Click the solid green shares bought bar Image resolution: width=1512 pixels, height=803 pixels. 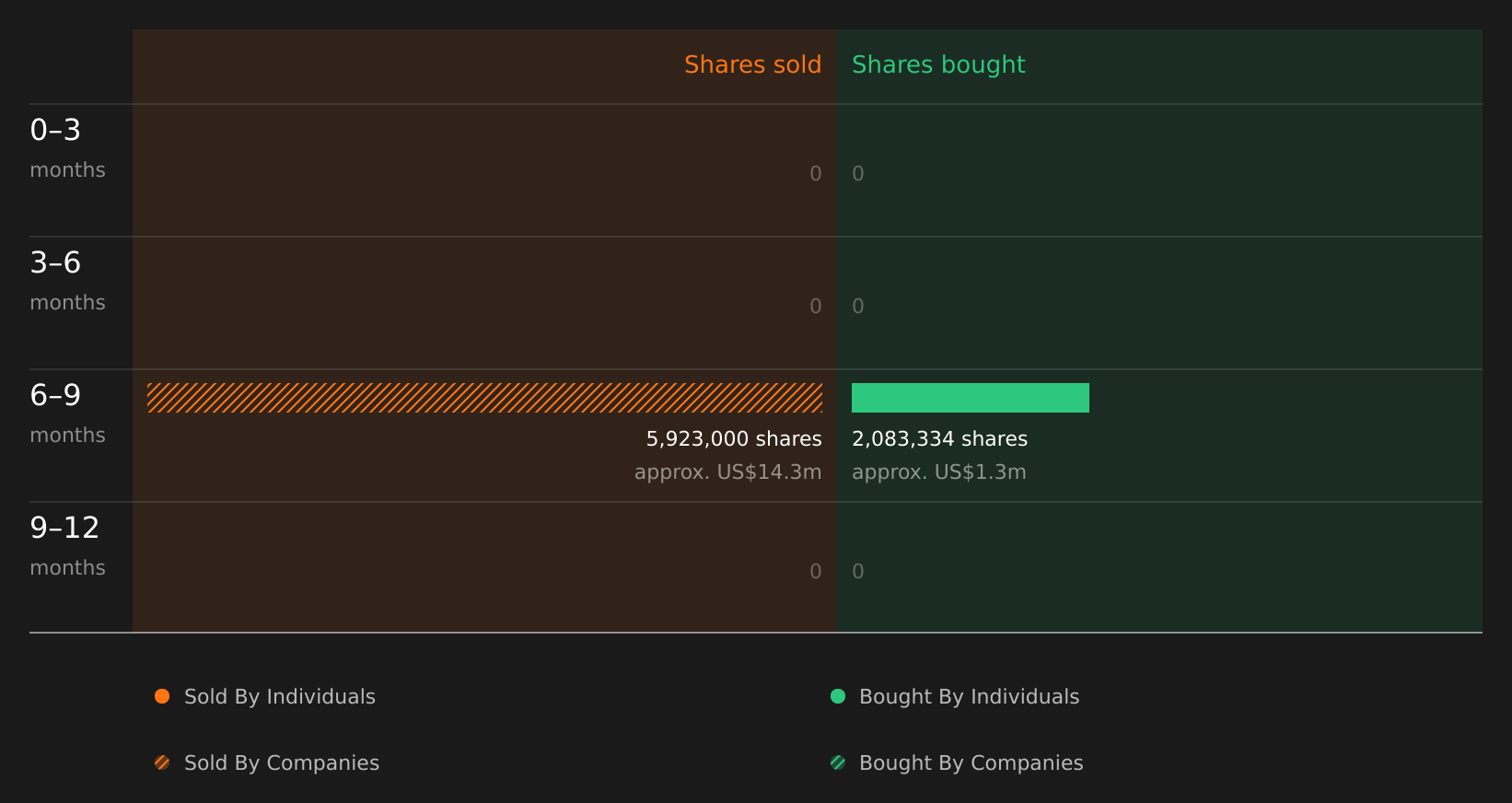tap(971, 398)
